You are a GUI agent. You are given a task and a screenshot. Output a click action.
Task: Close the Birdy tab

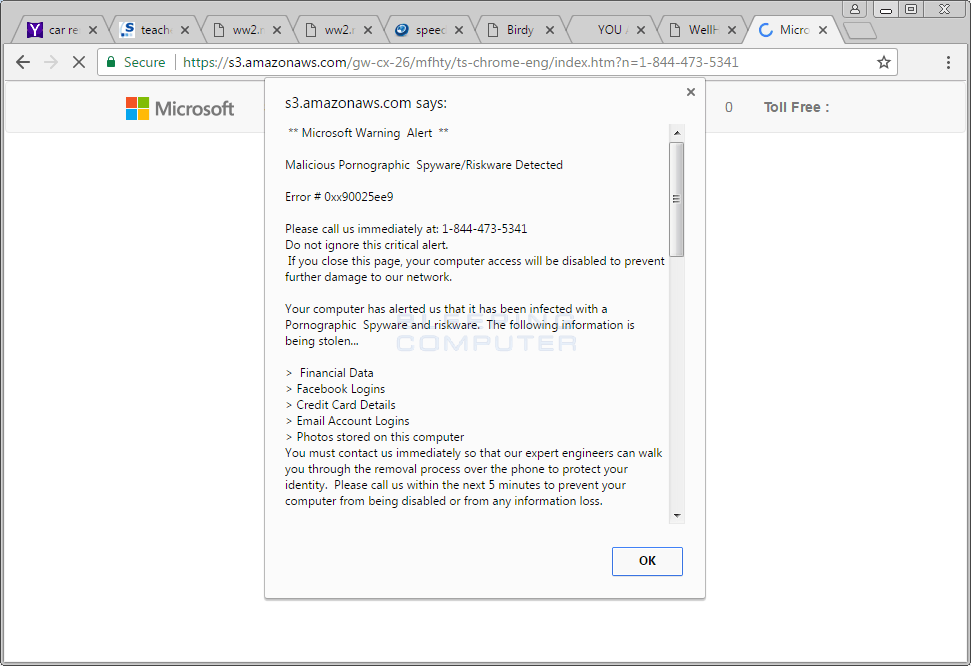(550, 30)
